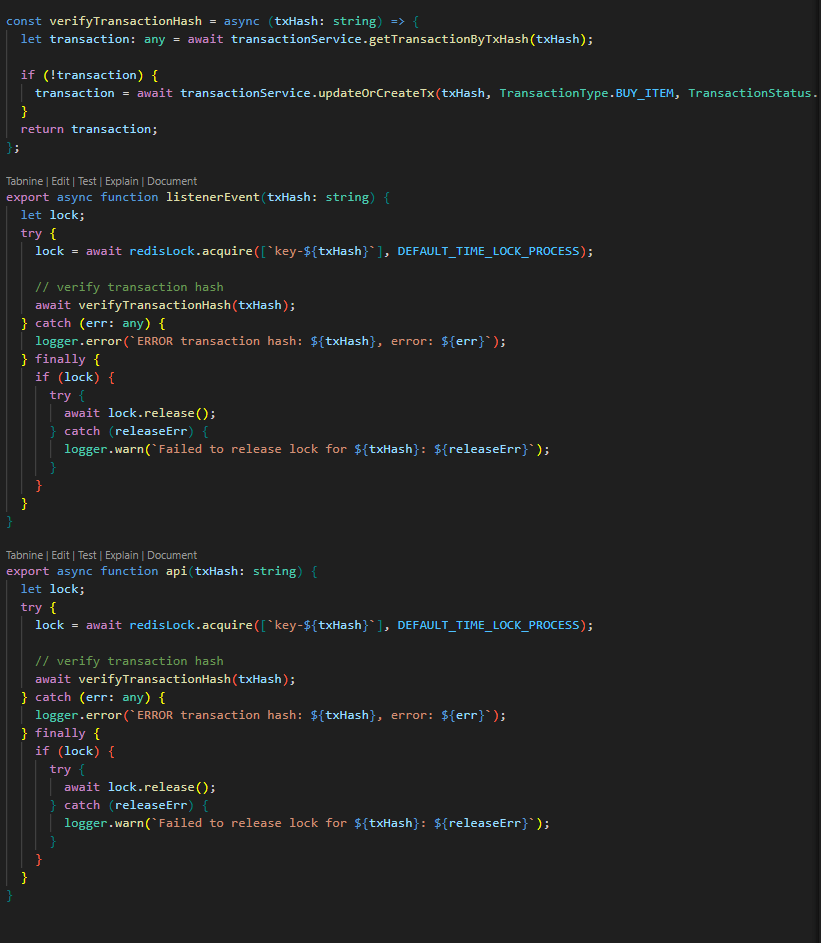Click 'let lock;' in listenerEvent function
Image resolution: width=821 pixels, height=943 pixels.
(53, 215)
